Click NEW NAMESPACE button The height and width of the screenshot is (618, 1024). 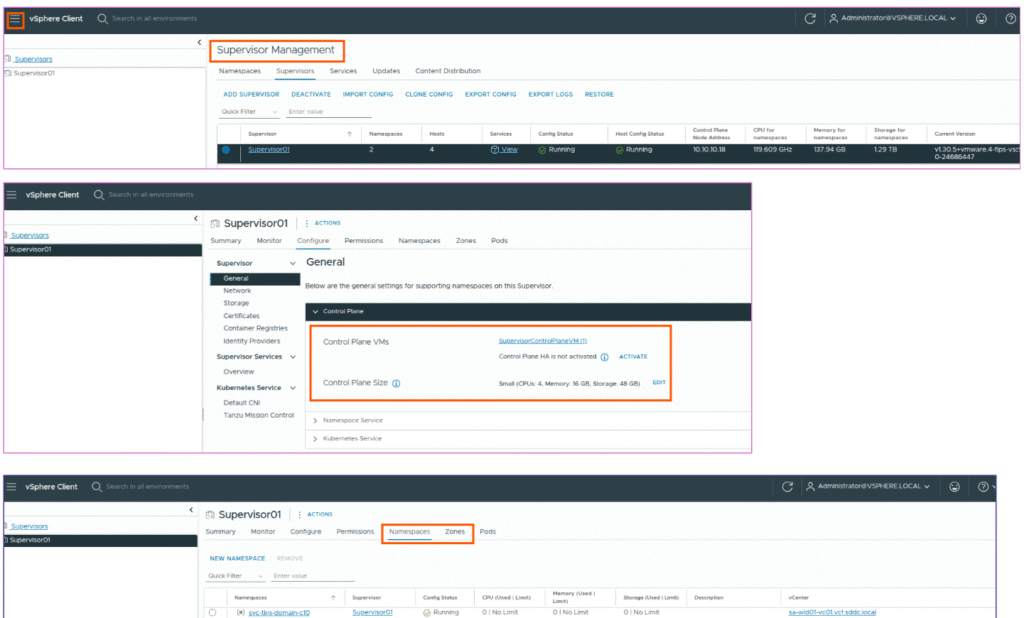(236, 558)
